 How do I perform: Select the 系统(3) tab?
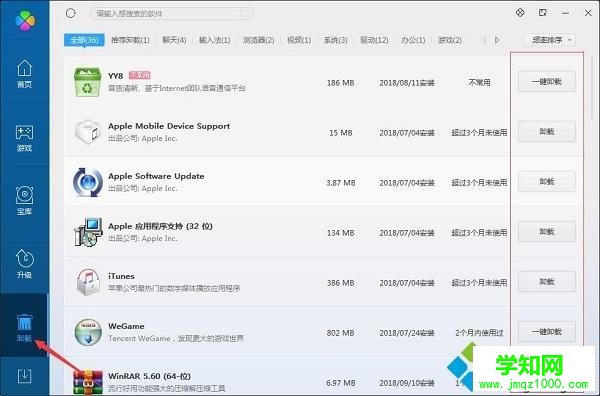click(x=336, y=40)
